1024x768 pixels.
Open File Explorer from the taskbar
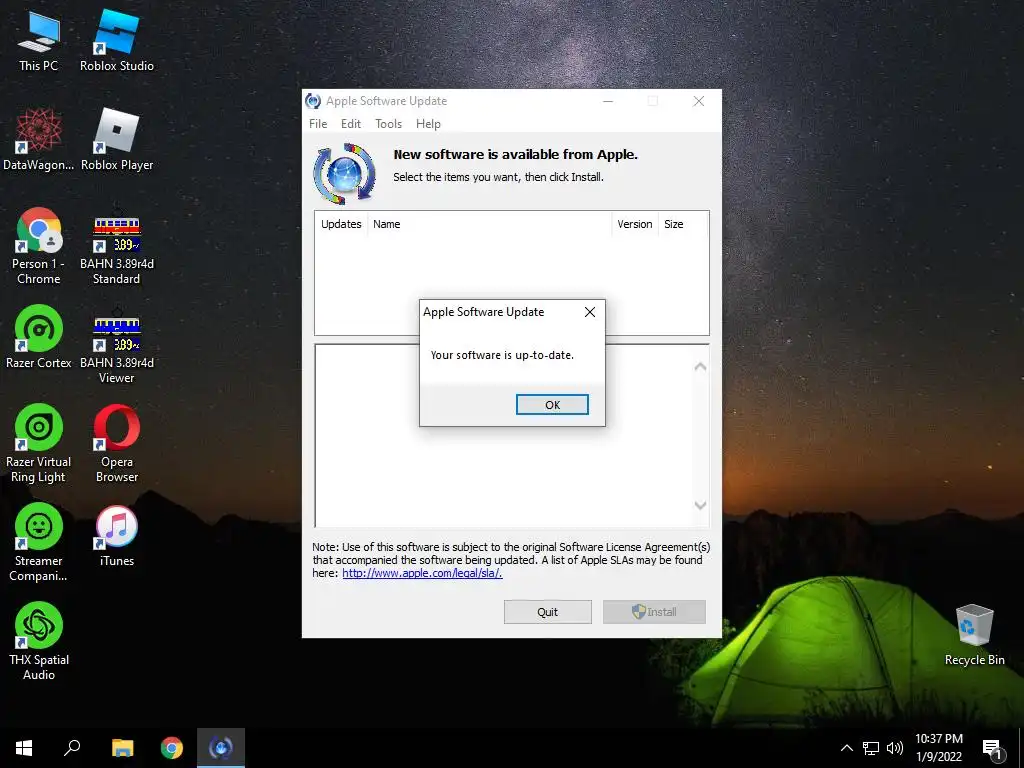[x=122, y=748]
